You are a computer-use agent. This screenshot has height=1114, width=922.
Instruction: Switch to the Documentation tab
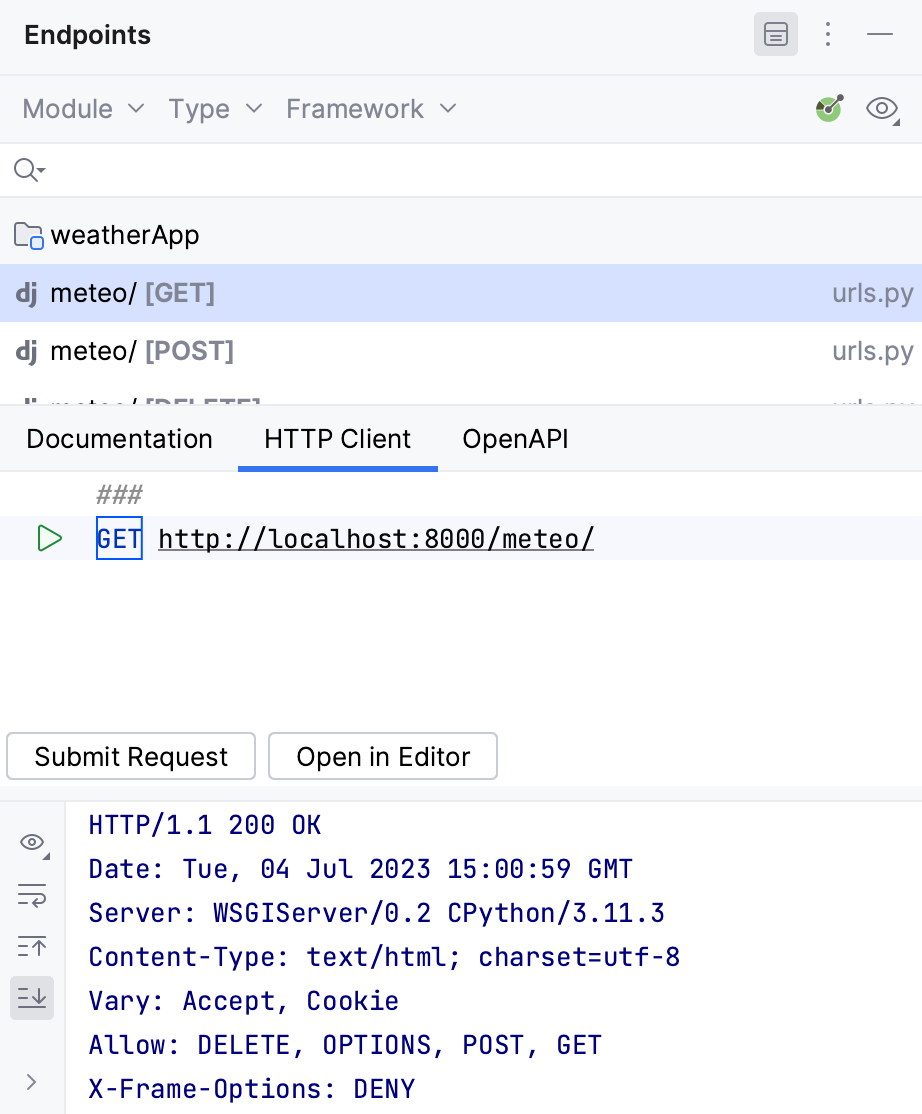coord(119,439)
